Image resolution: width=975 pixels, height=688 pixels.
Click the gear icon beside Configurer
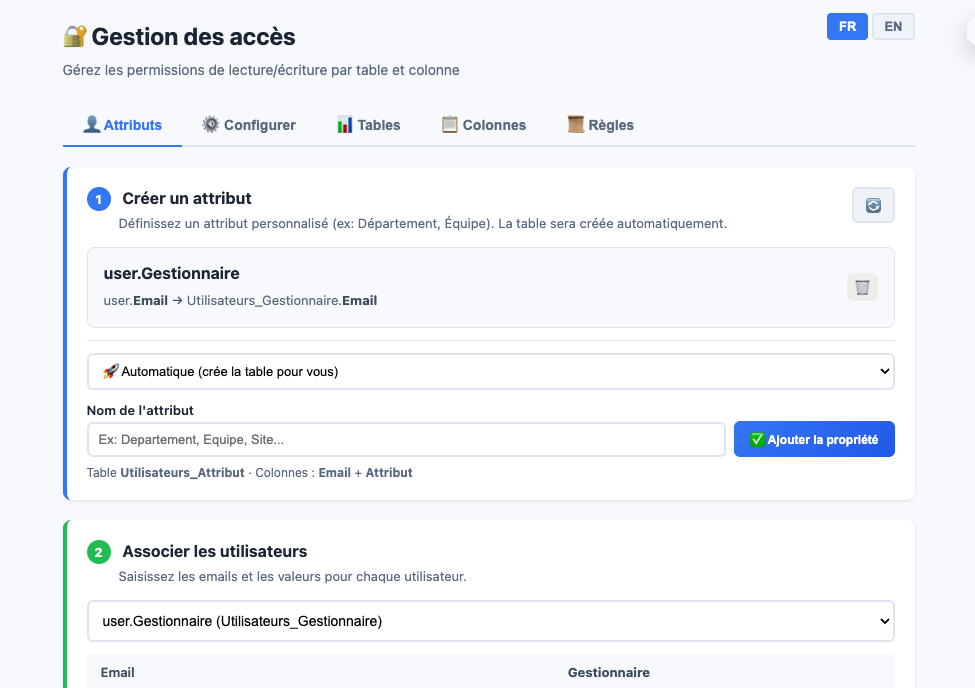tap(210, 124)
